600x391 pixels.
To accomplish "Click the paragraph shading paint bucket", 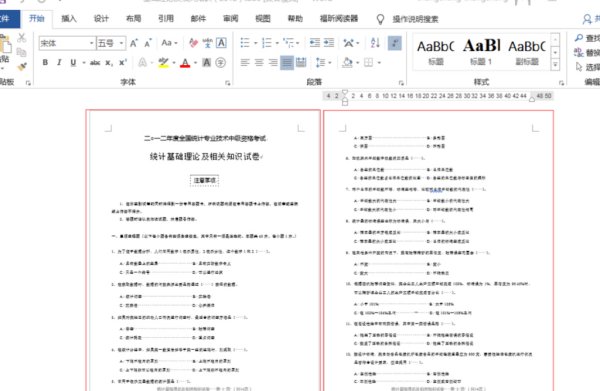I will 347,62.
